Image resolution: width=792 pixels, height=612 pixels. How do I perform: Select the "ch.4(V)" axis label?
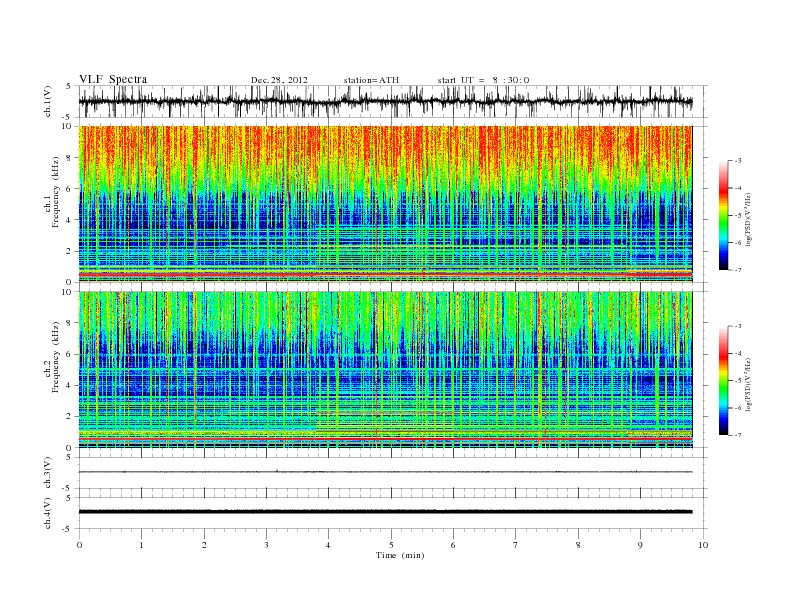(x=48, y=513)
